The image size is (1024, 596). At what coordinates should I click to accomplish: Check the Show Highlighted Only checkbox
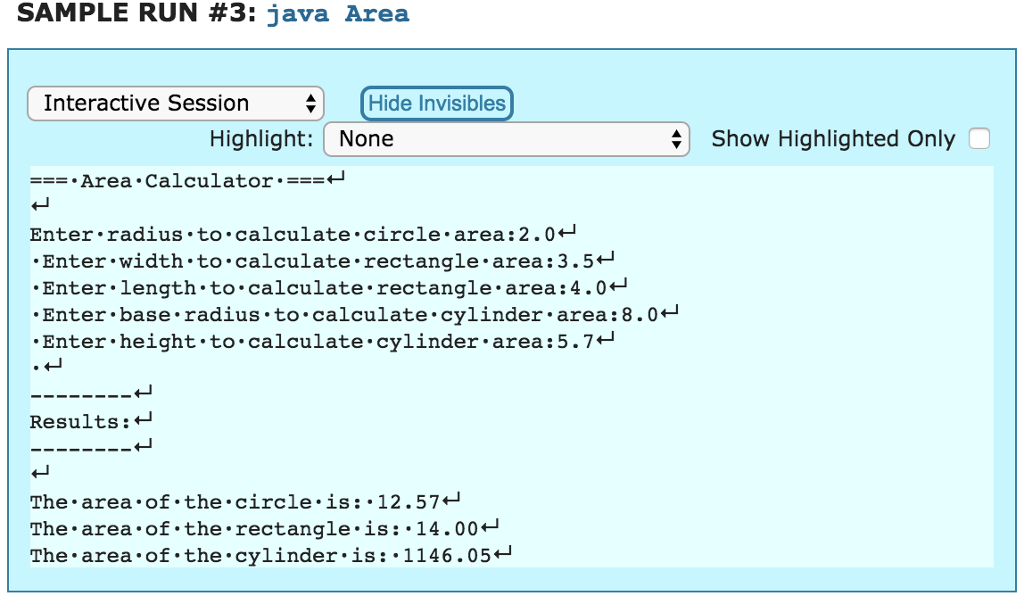tap(980, 138)
